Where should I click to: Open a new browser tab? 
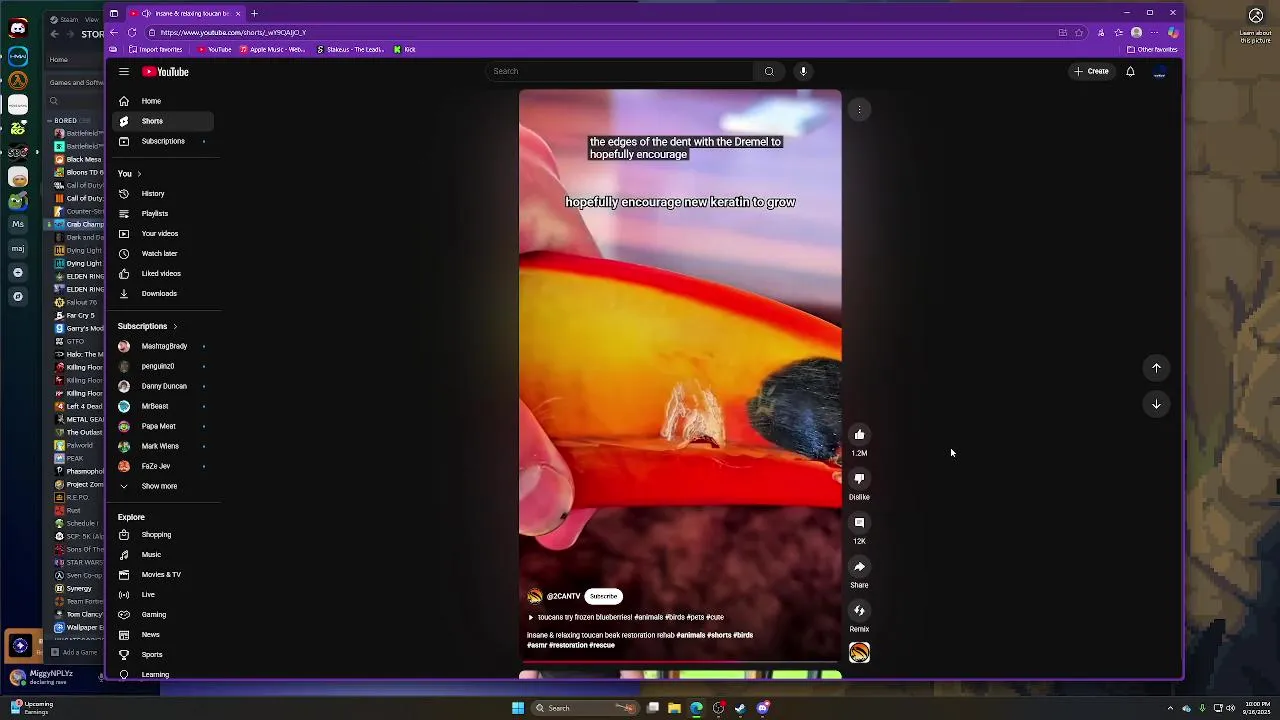[x=254, y=13]
